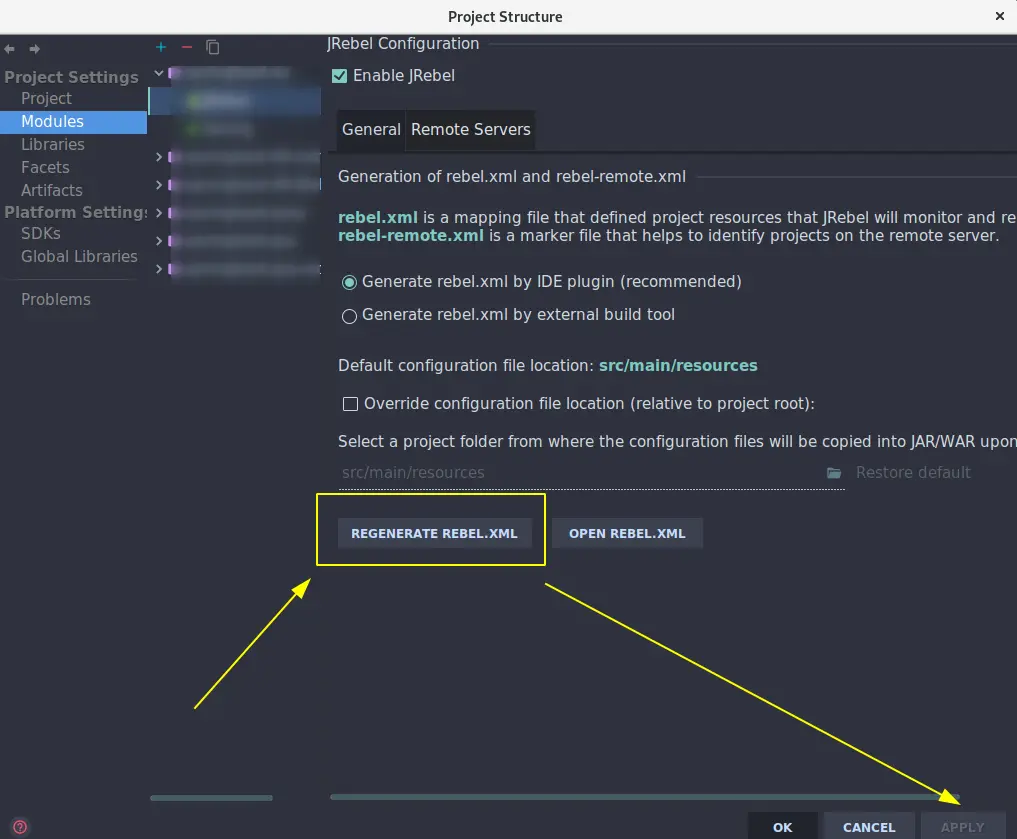Click Restore default link
The height and width of the screenshot is (839, 1017).
point(913,473)
